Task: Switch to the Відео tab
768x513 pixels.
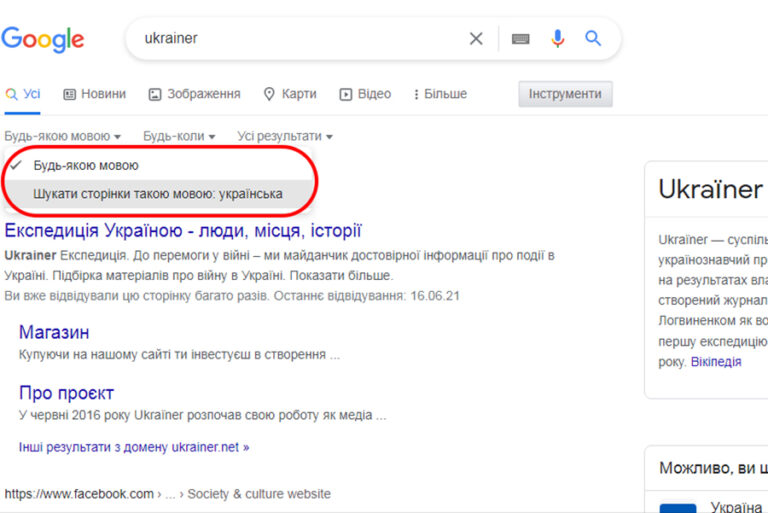Action: coord(365,94)
